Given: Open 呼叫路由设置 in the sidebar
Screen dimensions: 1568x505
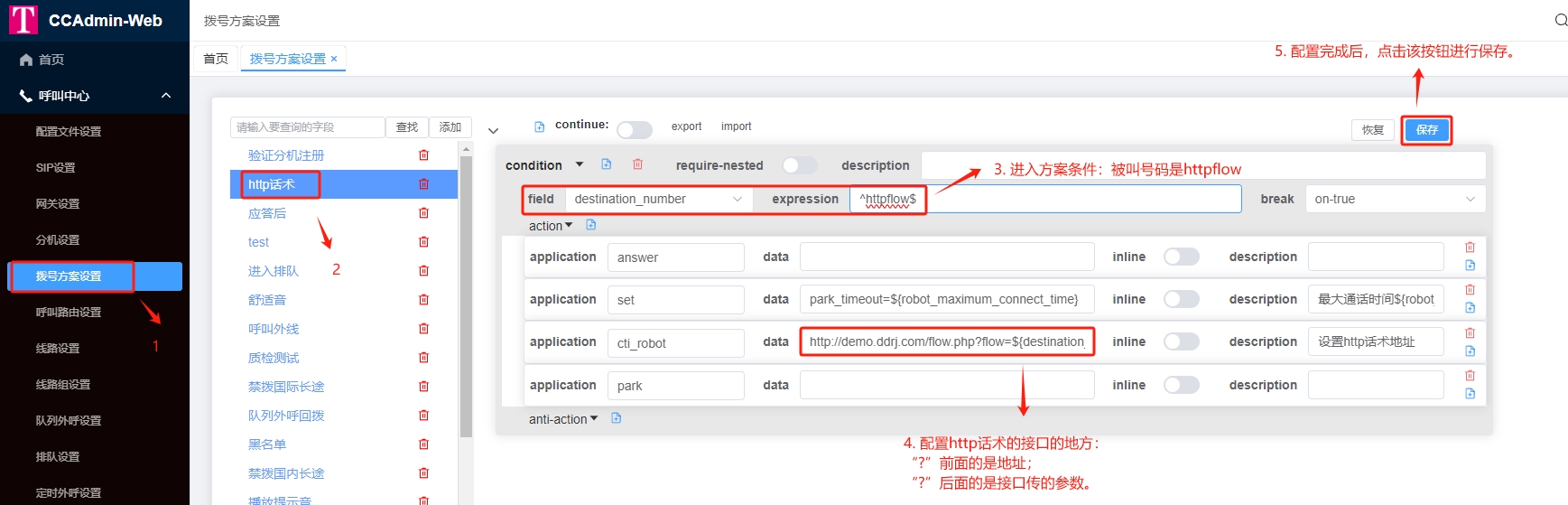Looking at the screenshot, I should (x=69, y=313).
